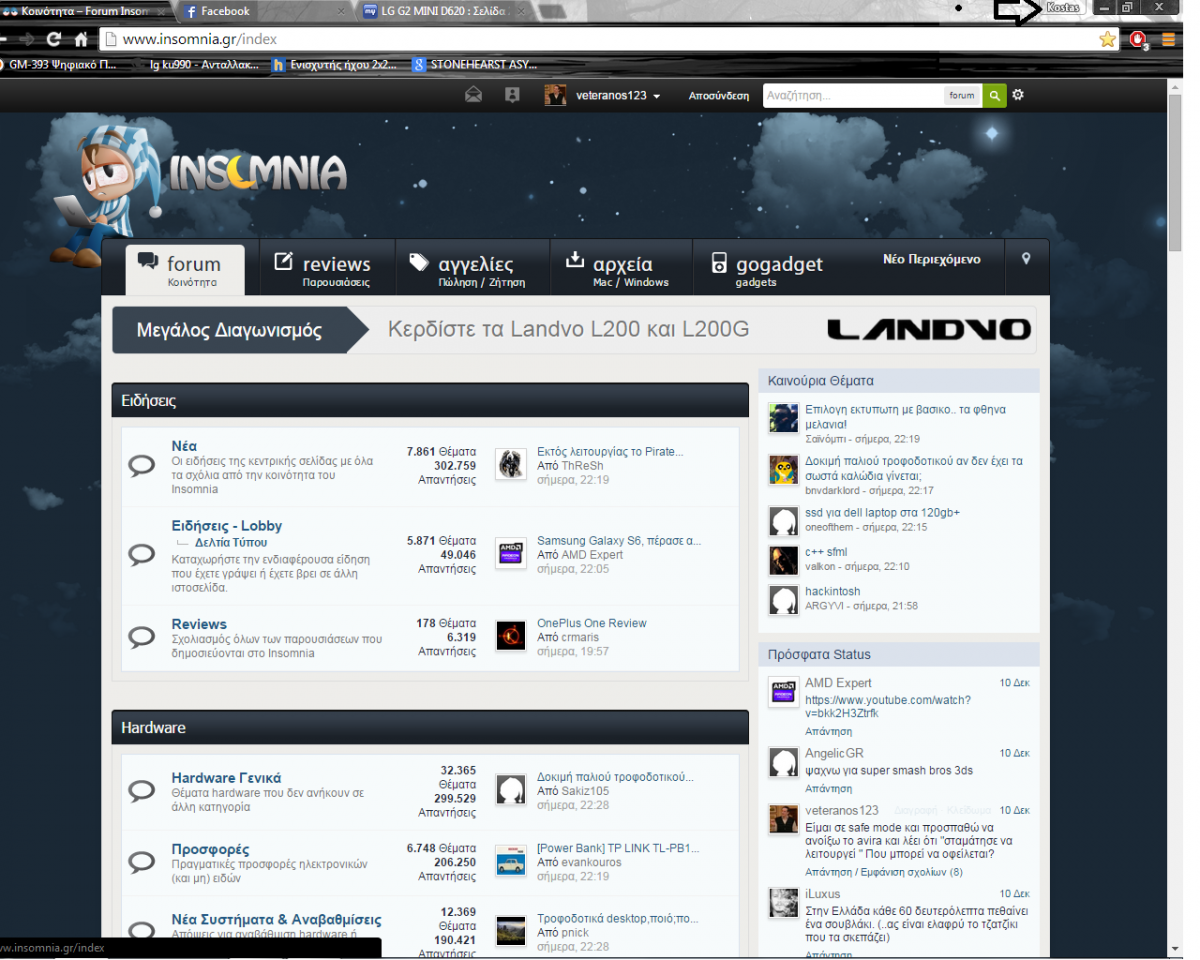Open the lg ku990 bookmark
The width and height of the screenshot is (1200, 960).
point(203,64)
